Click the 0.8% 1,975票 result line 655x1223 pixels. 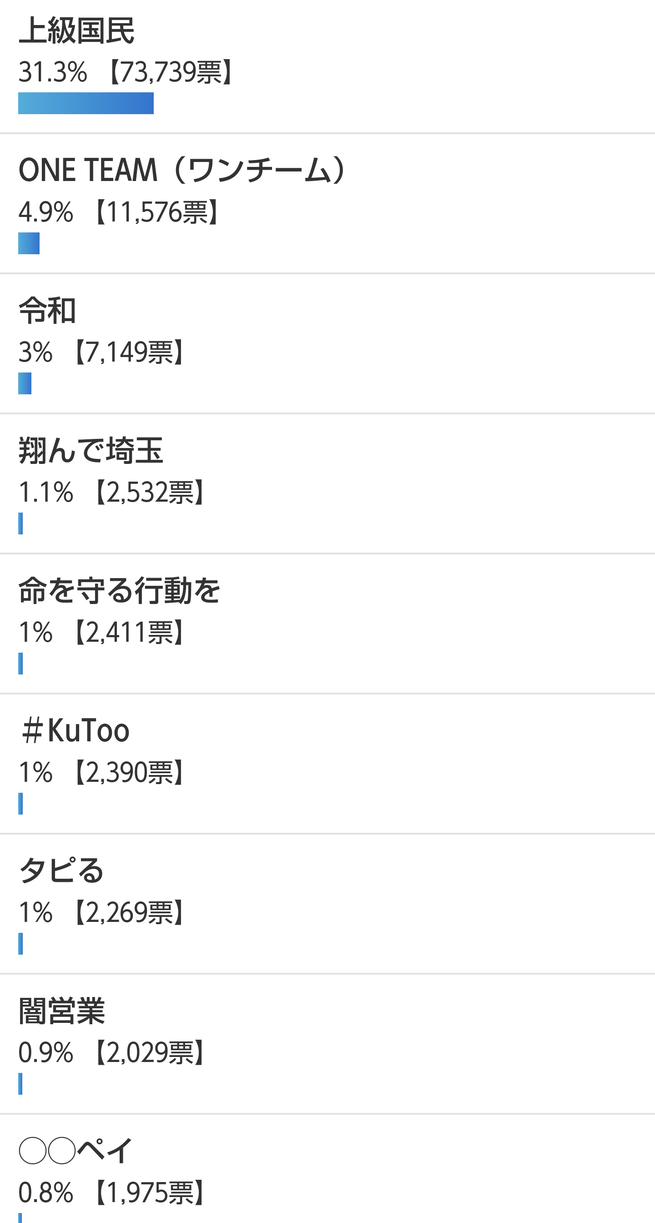point(112,1193)
